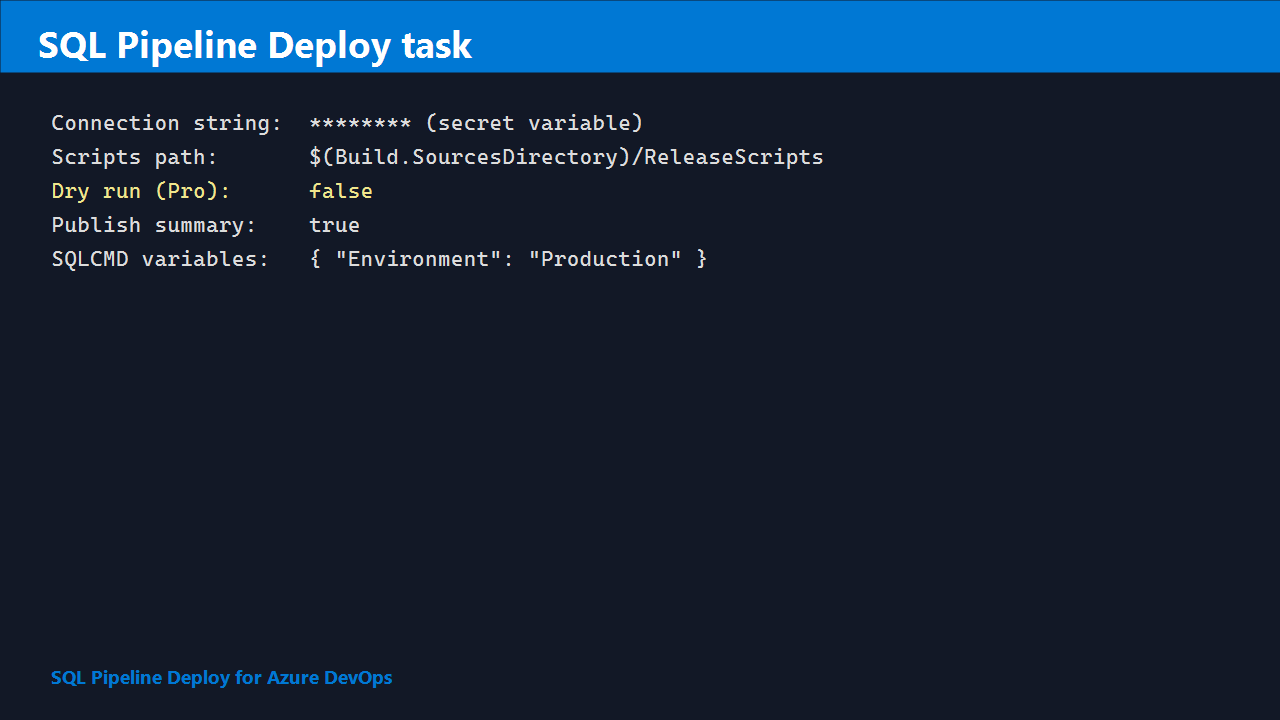
Task: Select the 'Dry run (Pro):' label
Action: pyautogui.click(x=141, y=191)
